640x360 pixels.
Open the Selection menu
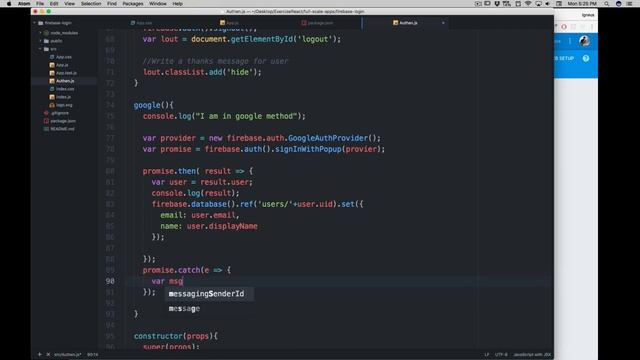[91, 4]
